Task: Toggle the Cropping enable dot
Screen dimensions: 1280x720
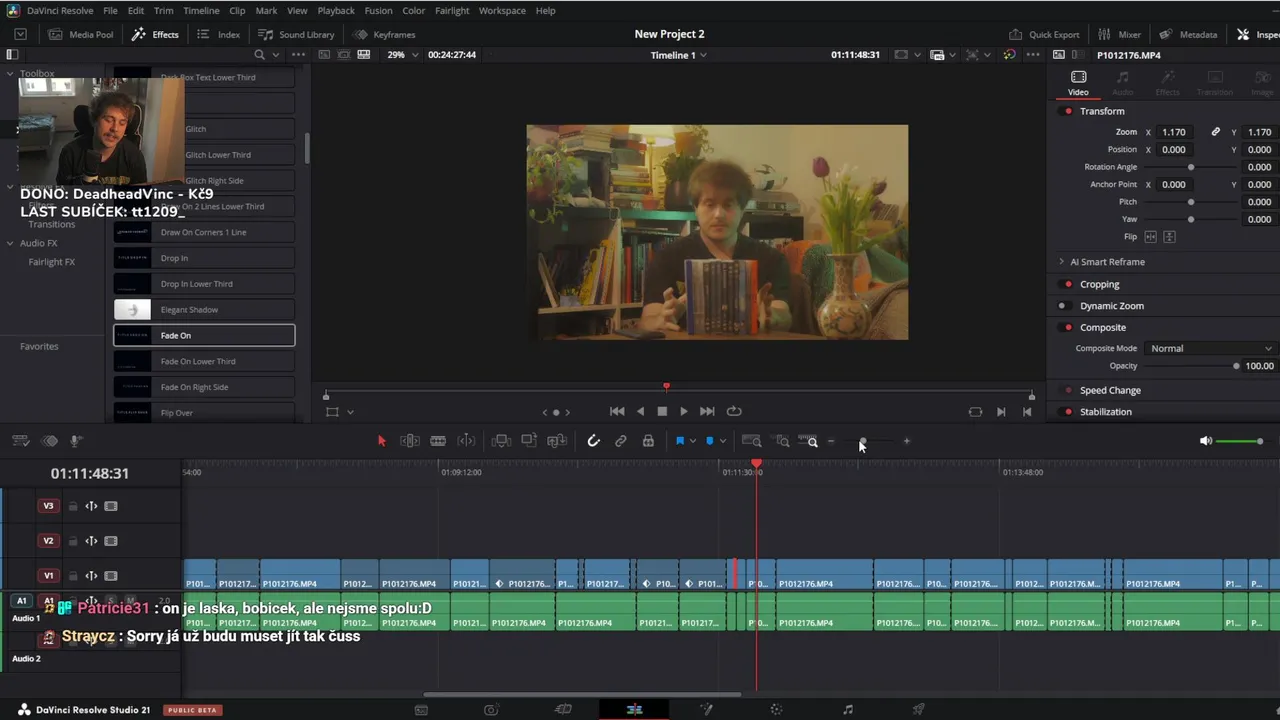Action: [x=1068, y=284]
